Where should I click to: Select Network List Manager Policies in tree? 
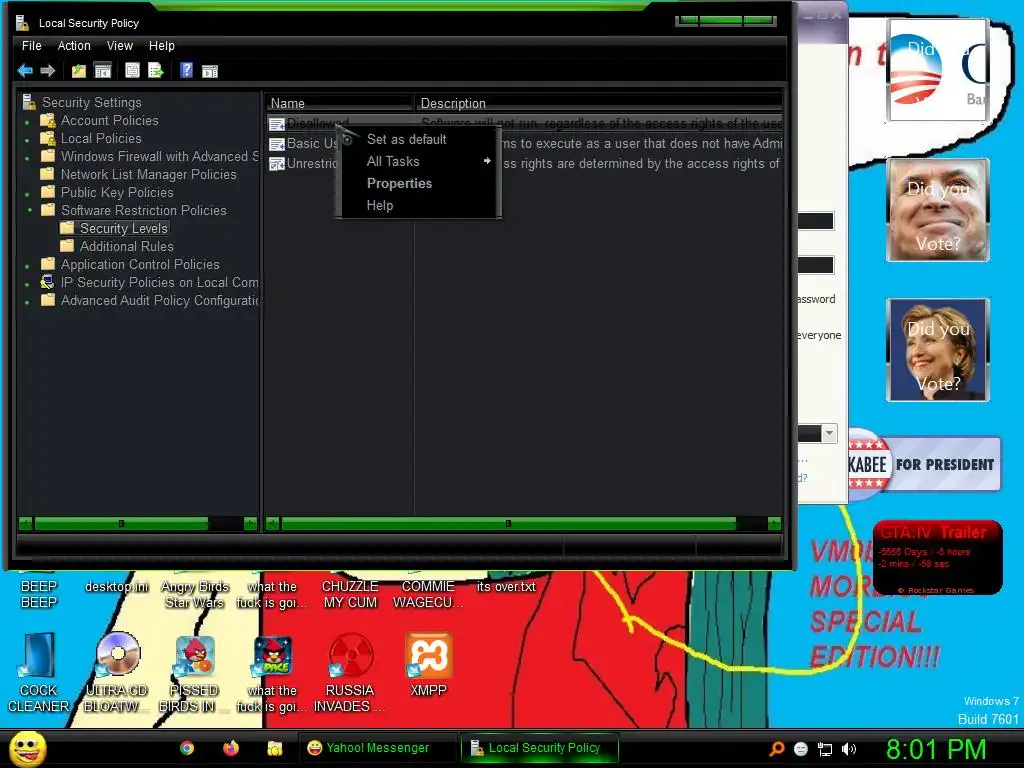pos(148,174)
